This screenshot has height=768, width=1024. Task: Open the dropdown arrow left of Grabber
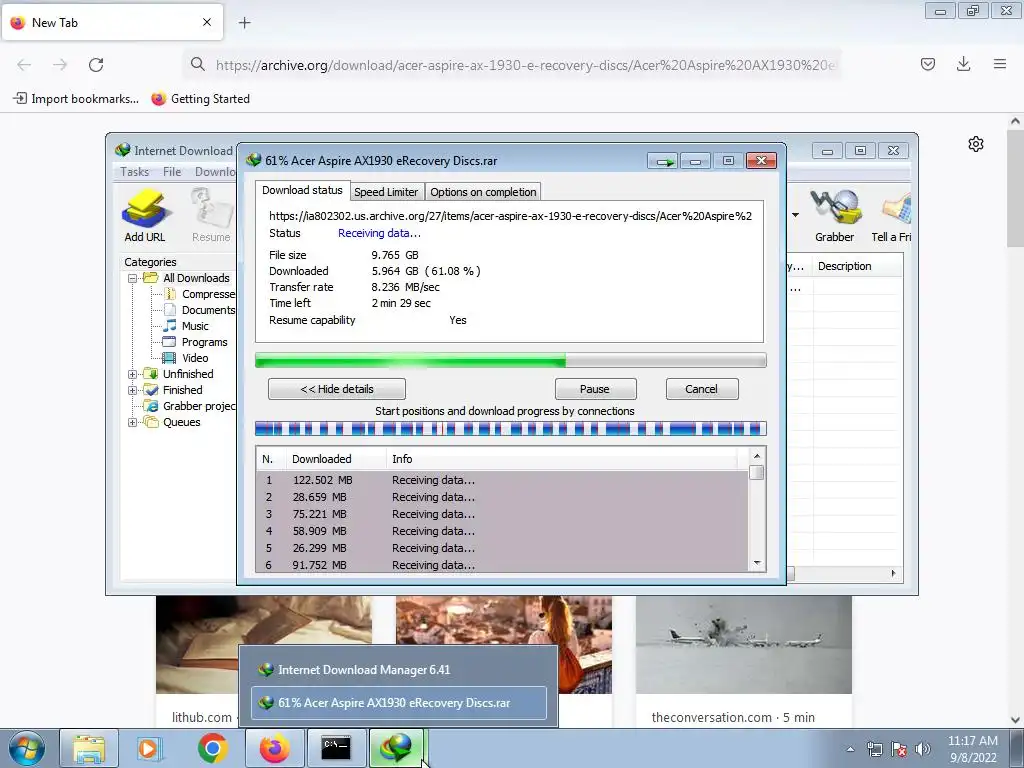click(x=795, y=215)
